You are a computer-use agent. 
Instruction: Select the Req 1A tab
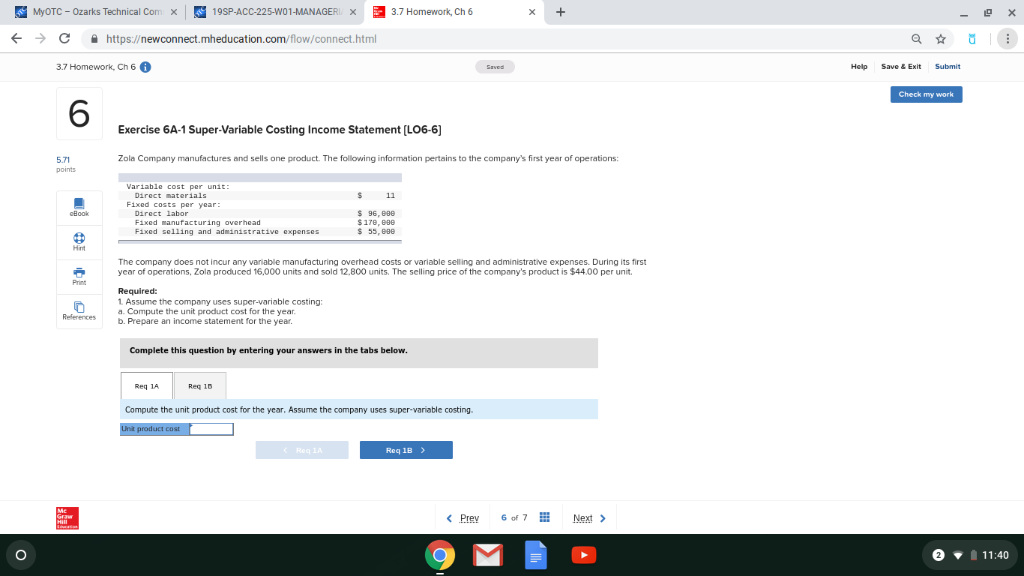(147, 386)
